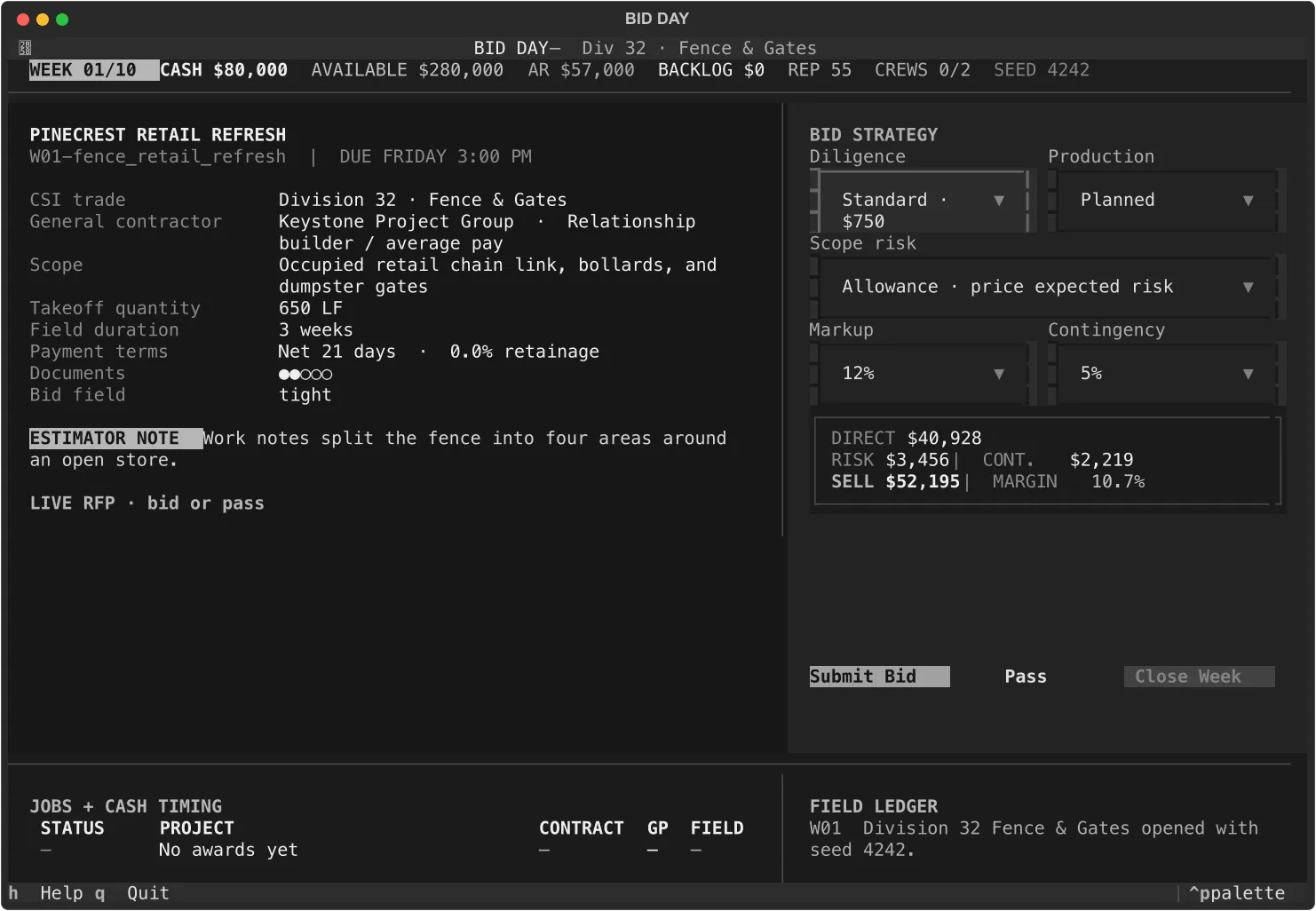The width and height of the screenshot is (1316, 911).
Task: Click the yellow minimize window button
Action: (43, 20)
